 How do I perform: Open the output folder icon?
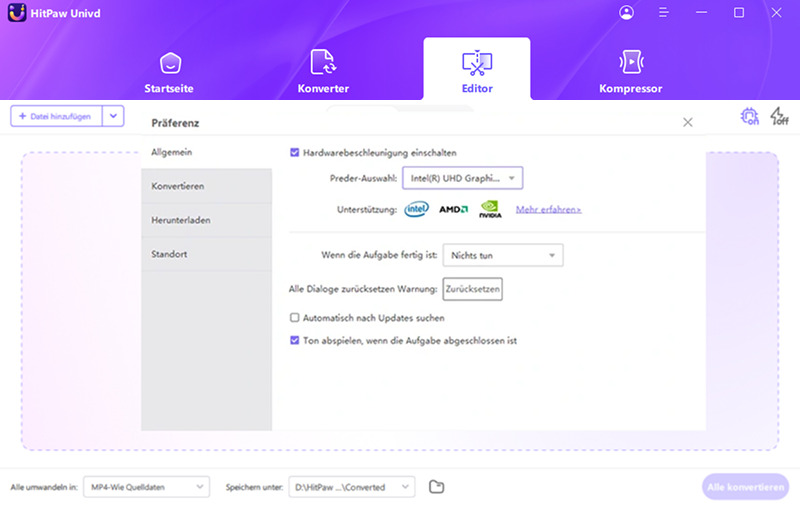[436, 487]
